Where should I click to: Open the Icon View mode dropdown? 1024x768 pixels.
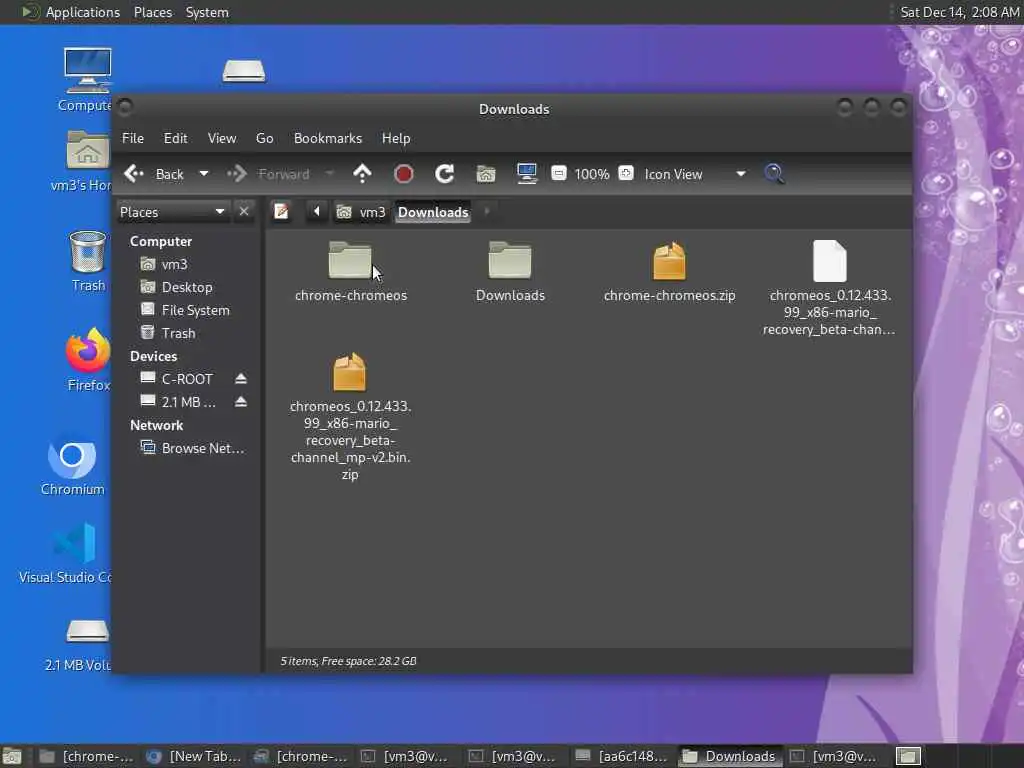[695, 174]
